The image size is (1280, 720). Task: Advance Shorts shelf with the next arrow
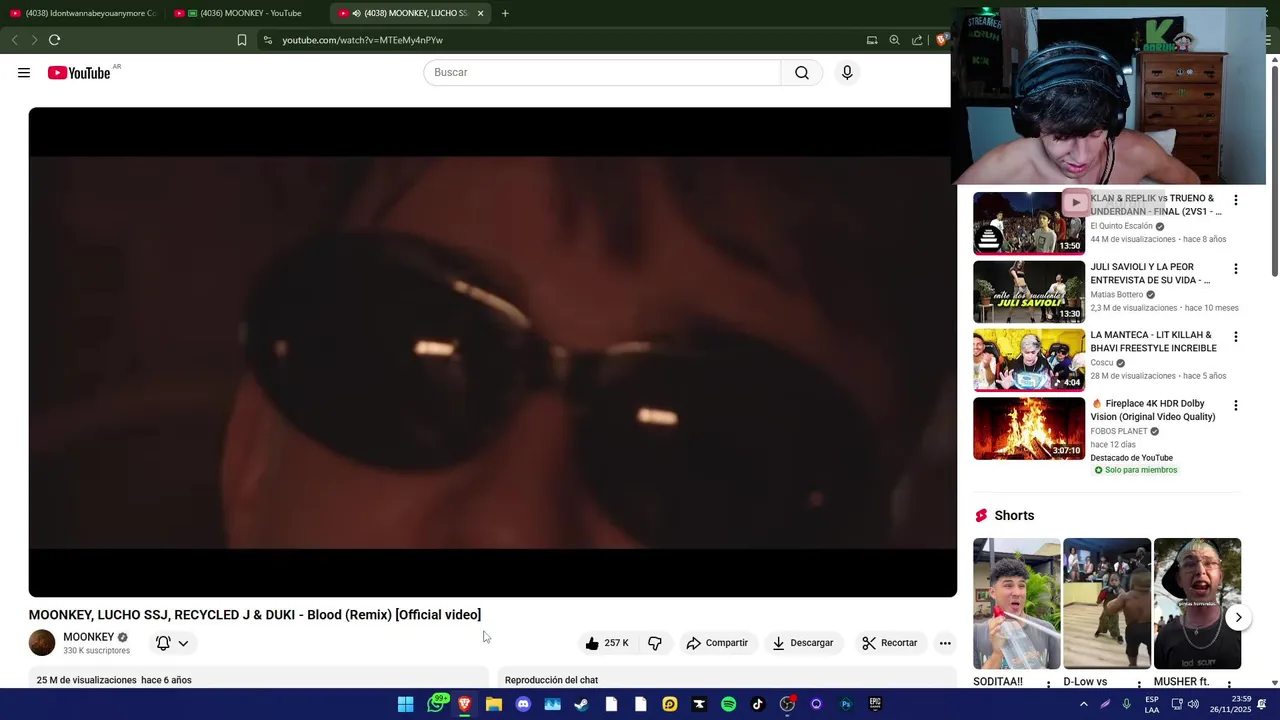click(1238, 617)
